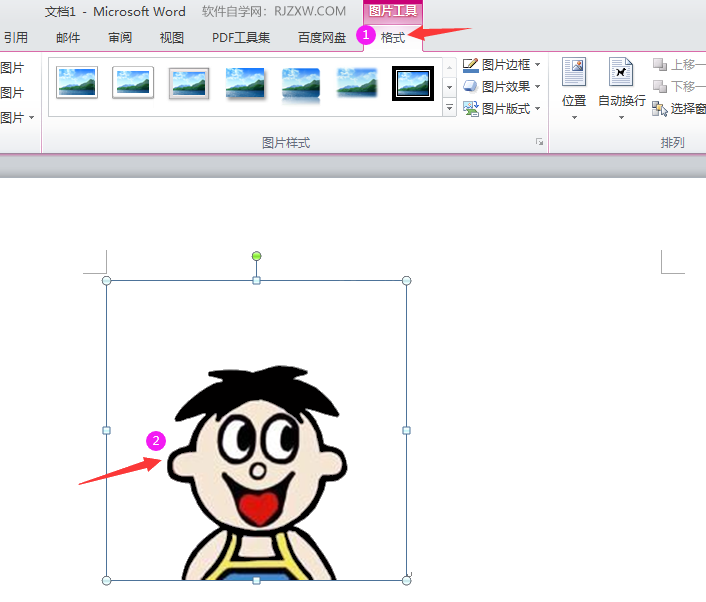Click the 图片效果 icon
The height and width of the screenshot is (602, 706).
click(470, 86)
